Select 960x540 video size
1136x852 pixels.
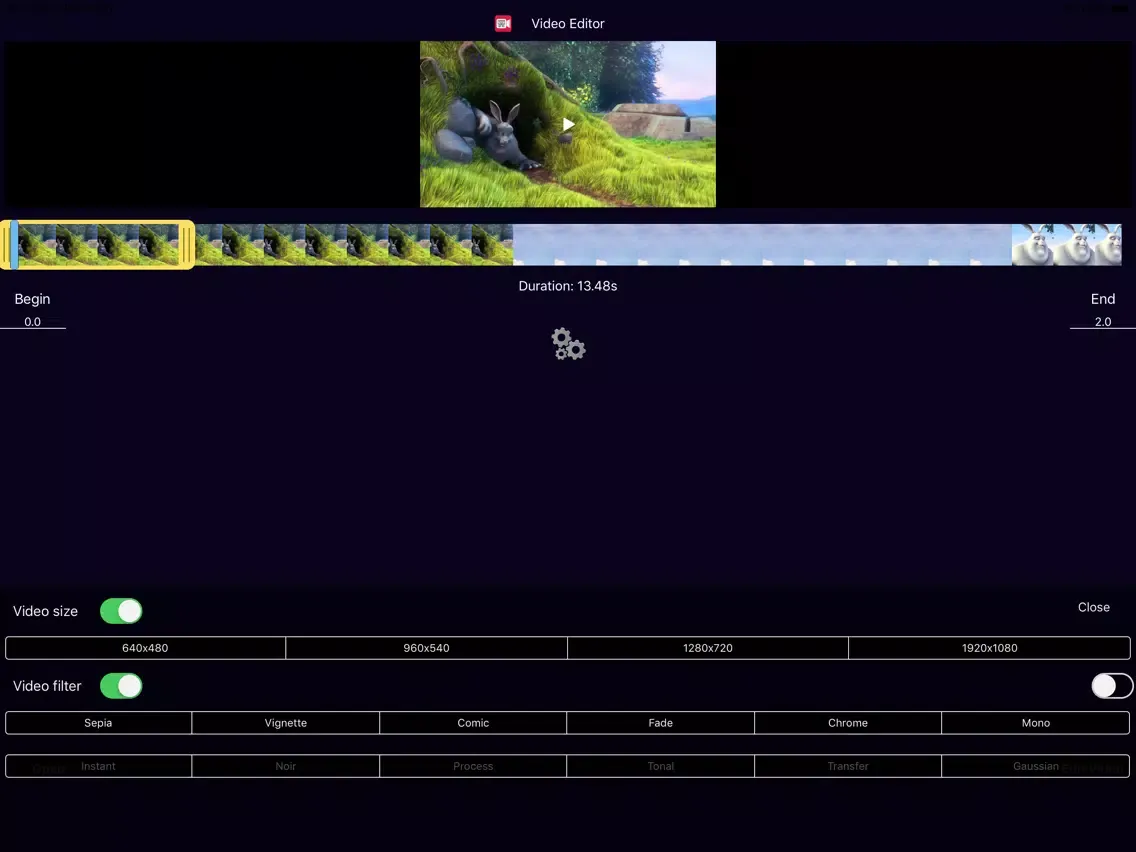(426, 648)
